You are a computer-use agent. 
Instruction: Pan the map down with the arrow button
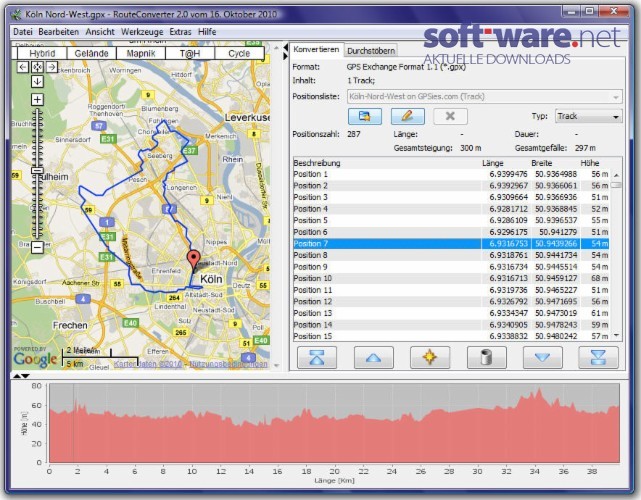(37, 81)
